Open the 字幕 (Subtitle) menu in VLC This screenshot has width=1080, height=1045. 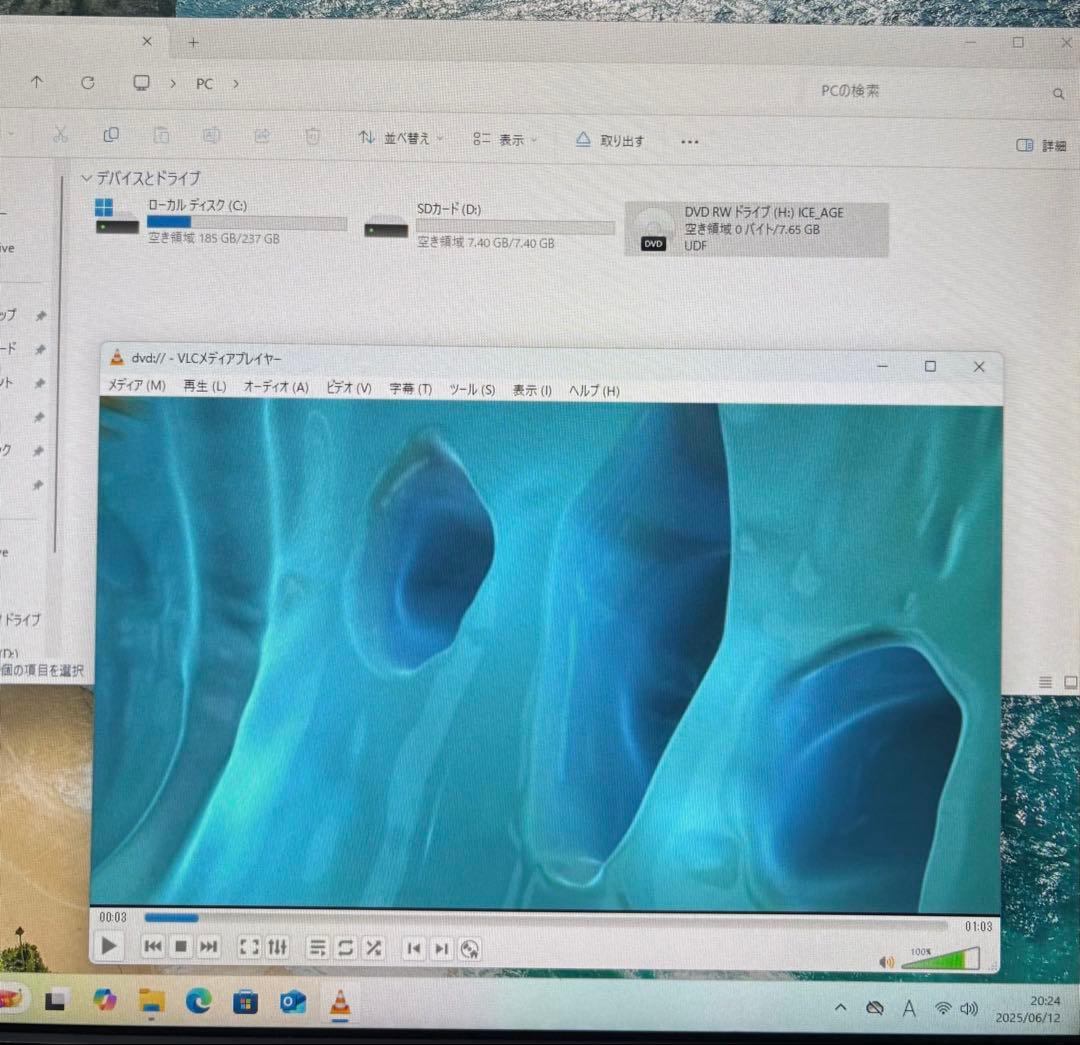[409, 389]
